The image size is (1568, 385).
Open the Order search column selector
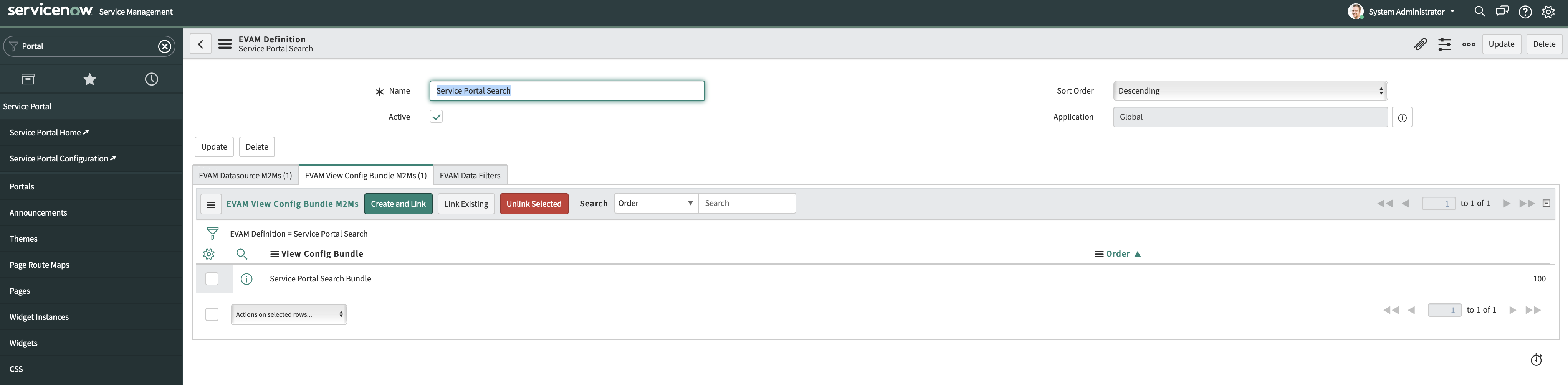tap(656, 202)
